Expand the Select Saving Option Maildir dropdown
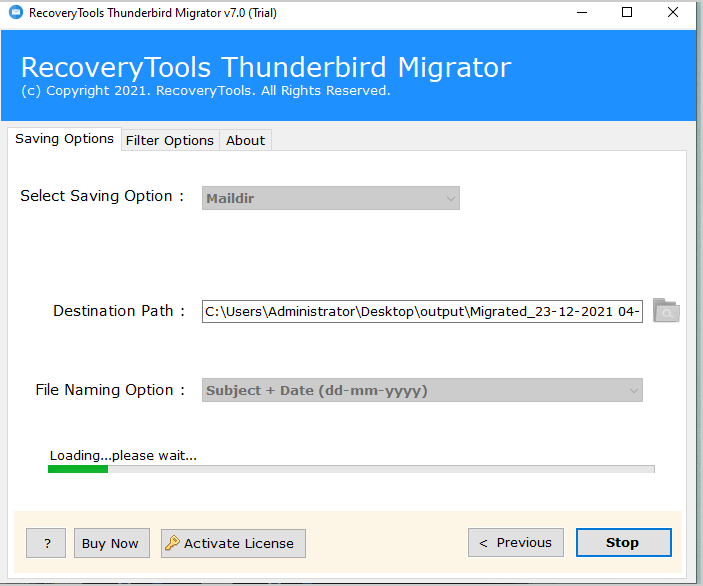 [x=331, y=198]
